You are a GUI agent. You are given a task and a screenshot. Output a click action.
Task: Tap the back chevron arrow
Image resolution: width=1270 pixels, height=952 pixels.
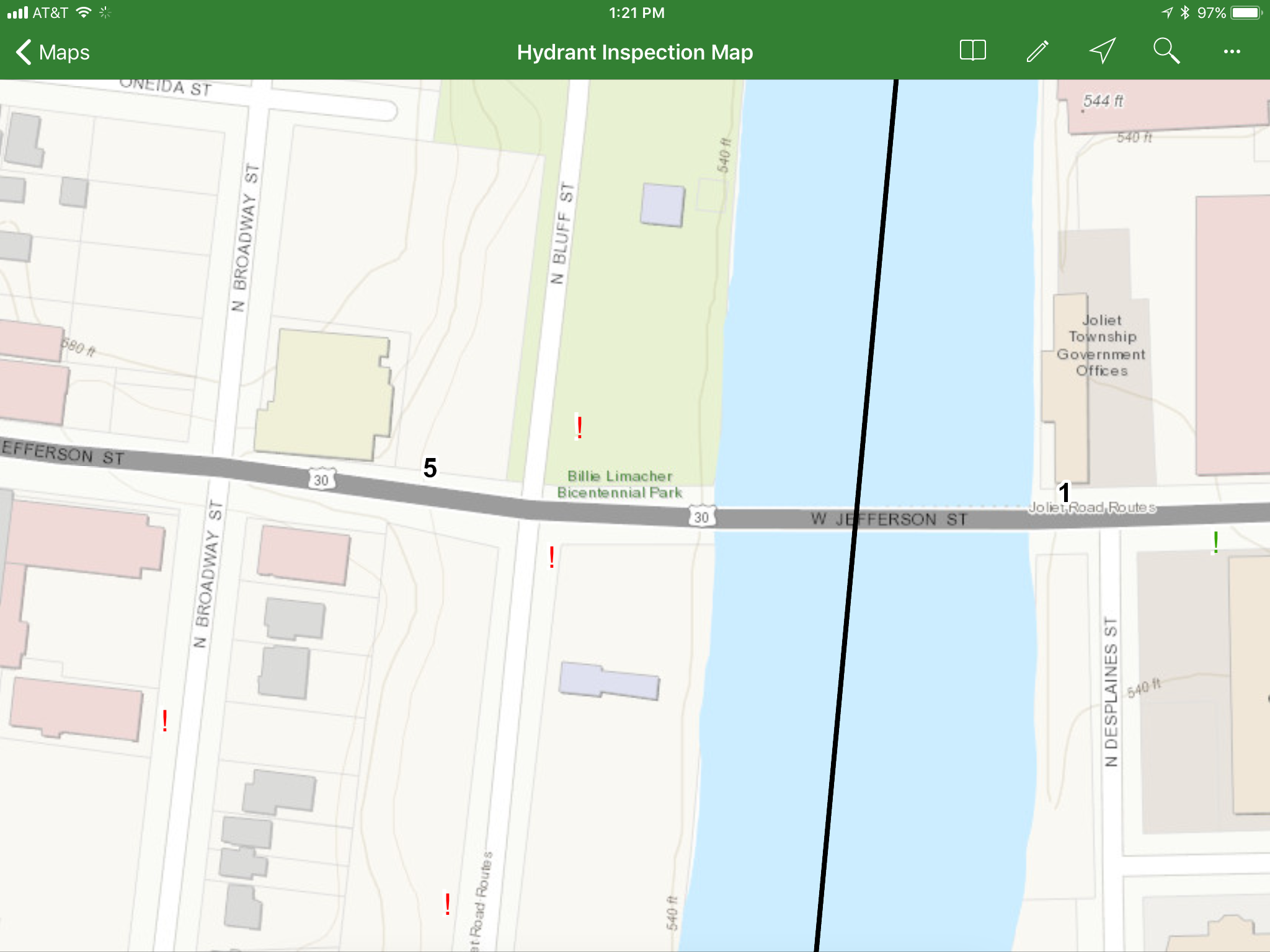[24, 52]
